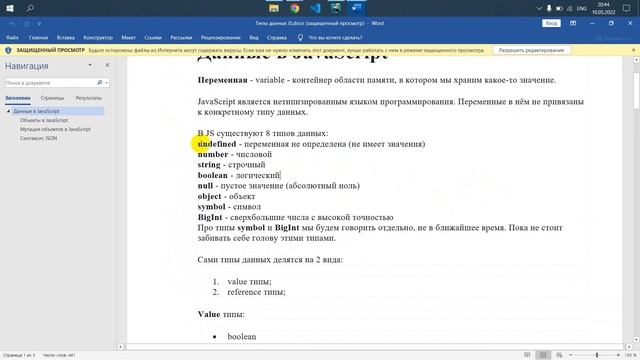640x360 pixels.
Task: Open Windows search magnifier
Action: click(30, 8)
